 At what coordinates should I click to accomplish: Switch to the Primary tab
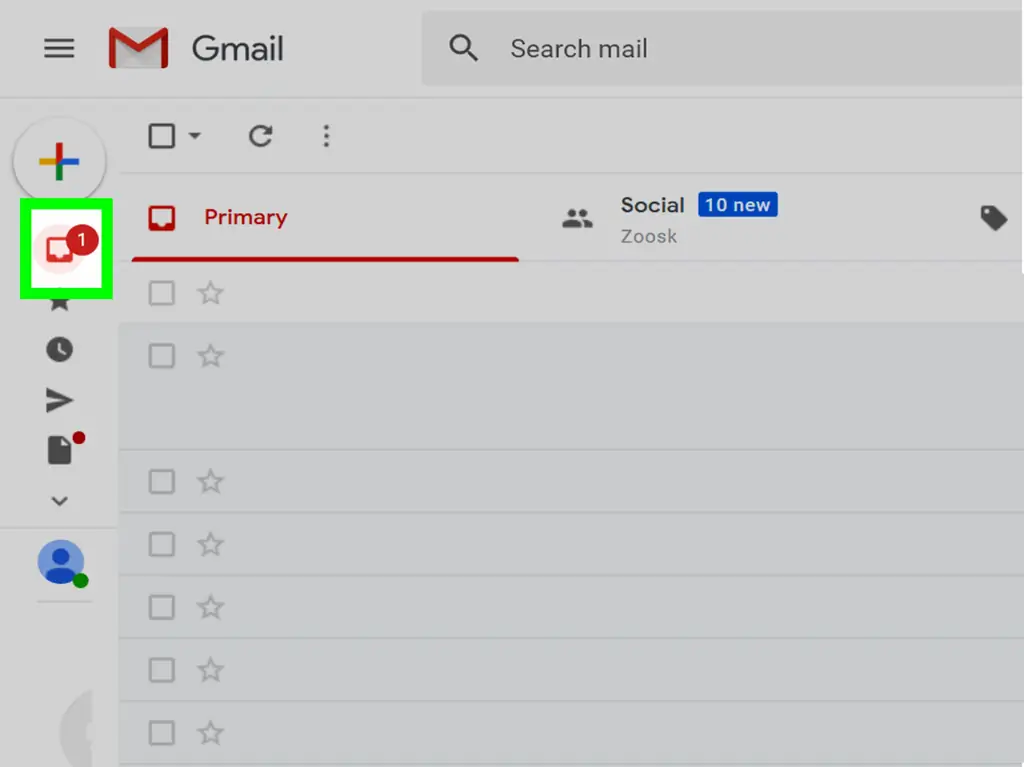pos(245,218)
